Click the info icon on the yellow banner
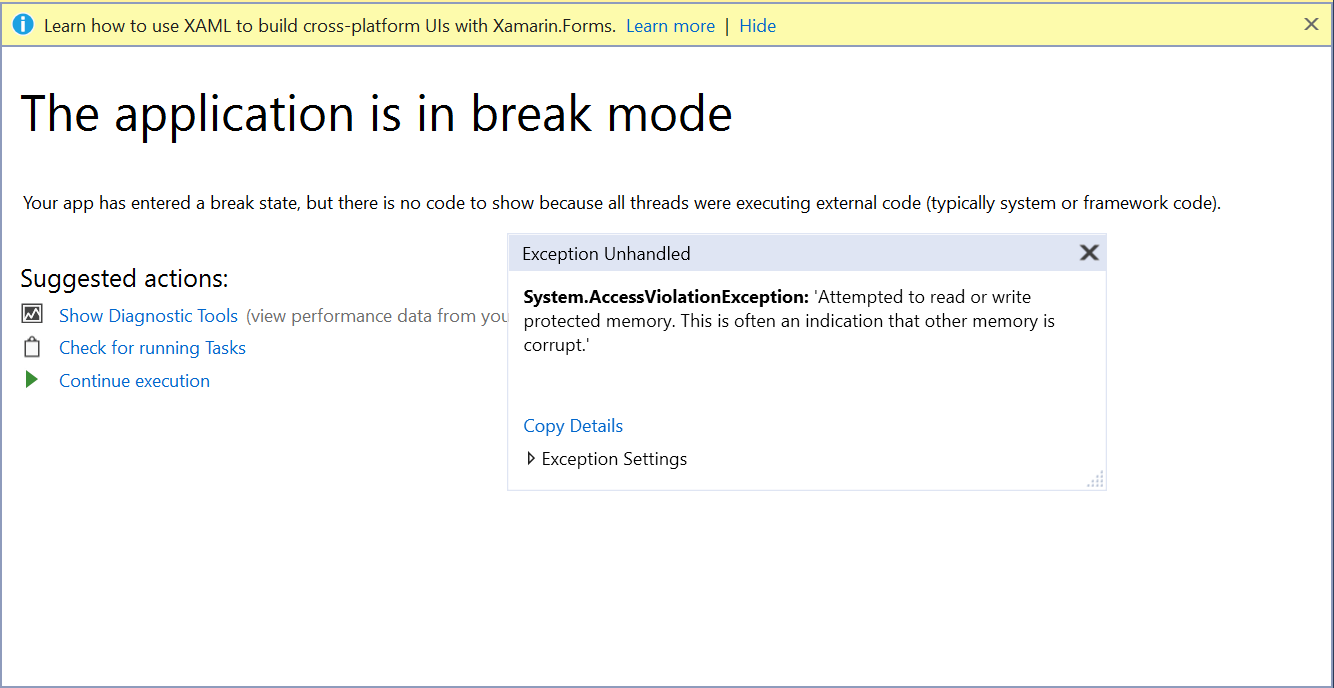This screenshot has width=1334, height=688. [x=23, y=25]
